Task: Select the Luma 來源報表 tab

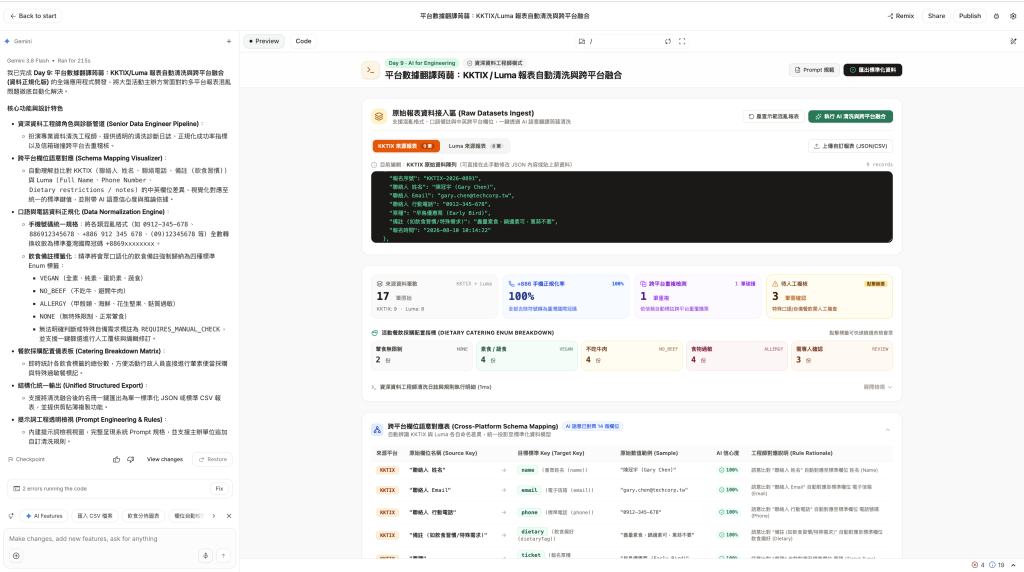Action: click(475, 146)
